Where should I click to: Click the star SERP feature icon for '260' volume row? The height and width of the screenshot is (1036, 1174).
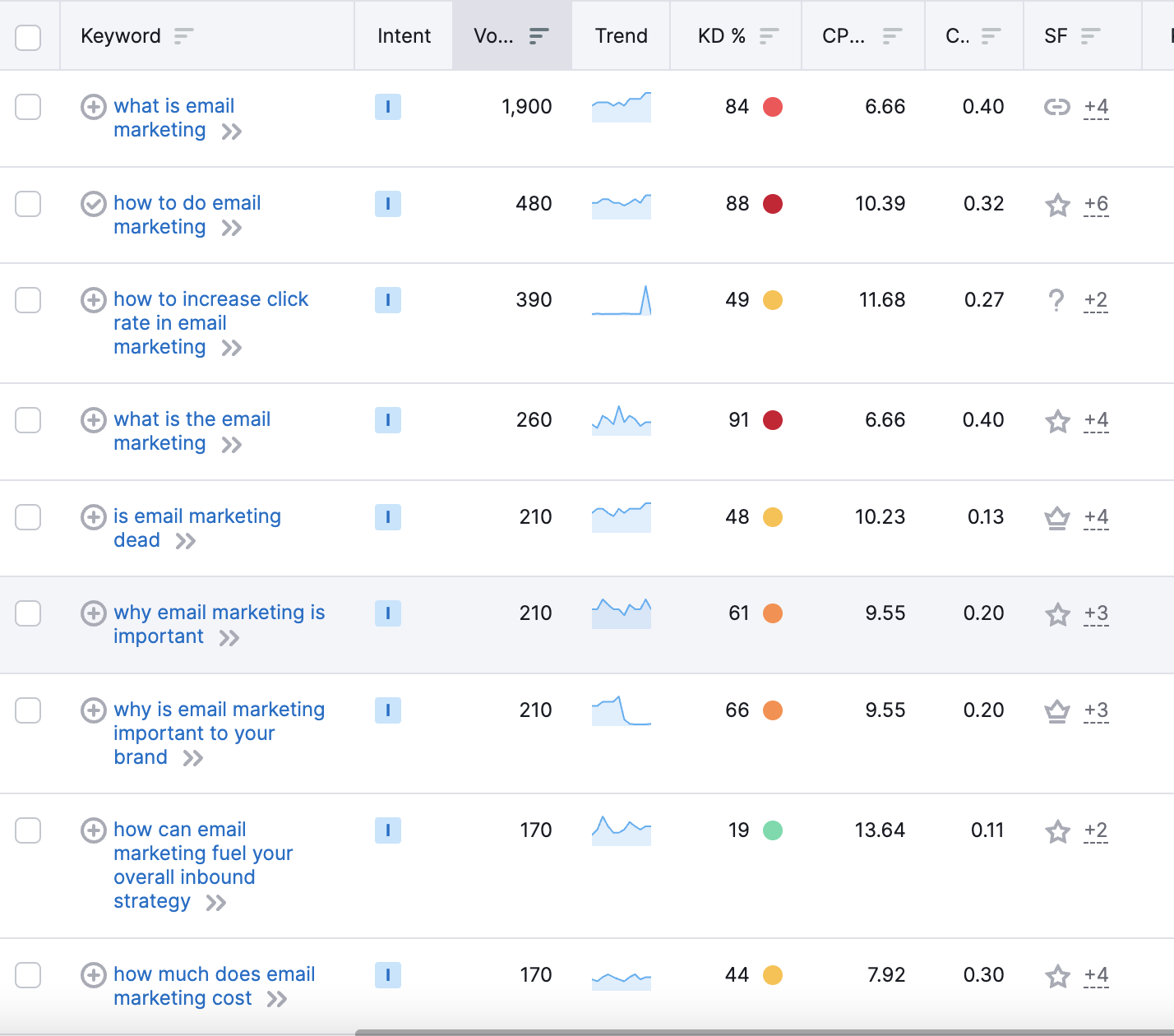click(1057, 421)
